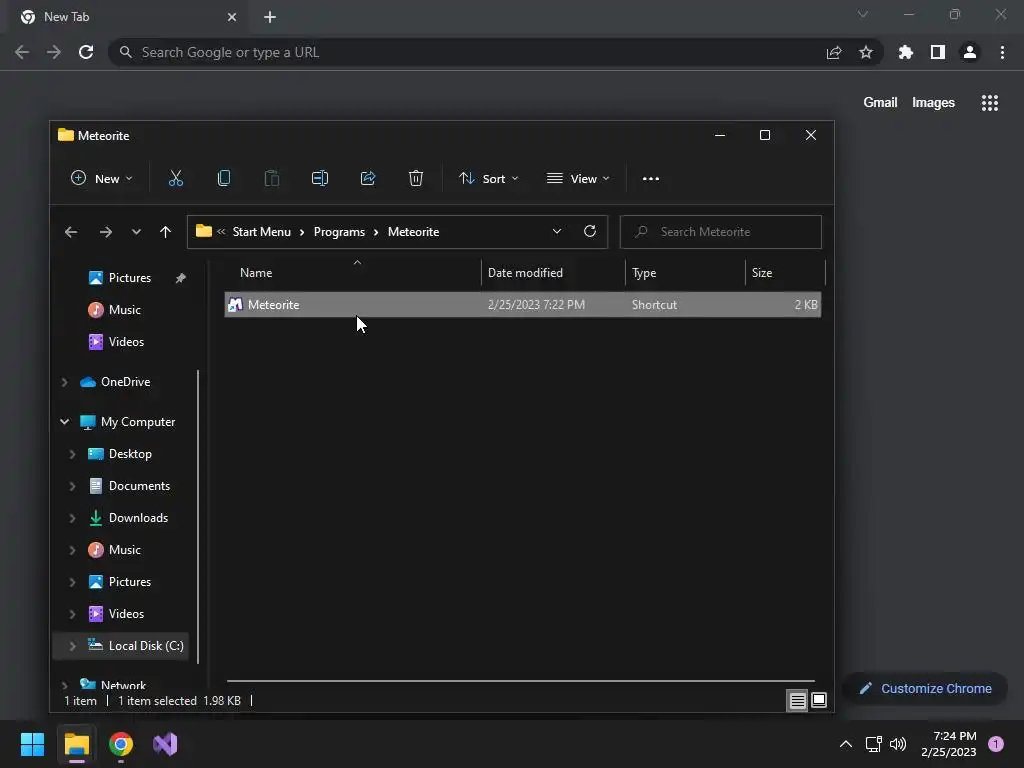Open the See more ellipsis menu
Image resolution: width=1024 pixels, height=768 pixels.
[650, 178]
